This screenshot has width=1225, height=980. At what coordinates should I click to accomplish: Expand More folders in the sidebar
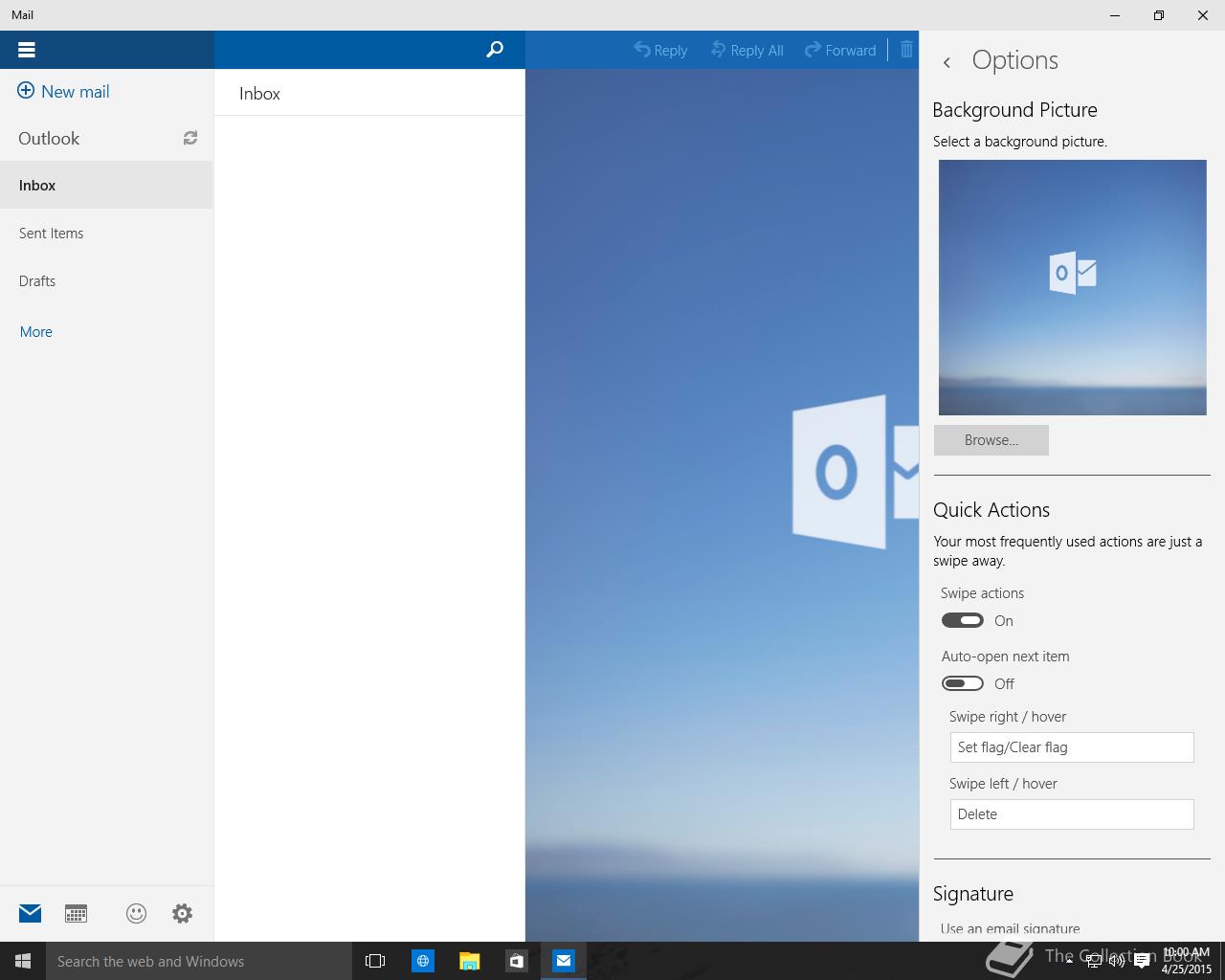point(36,332)
